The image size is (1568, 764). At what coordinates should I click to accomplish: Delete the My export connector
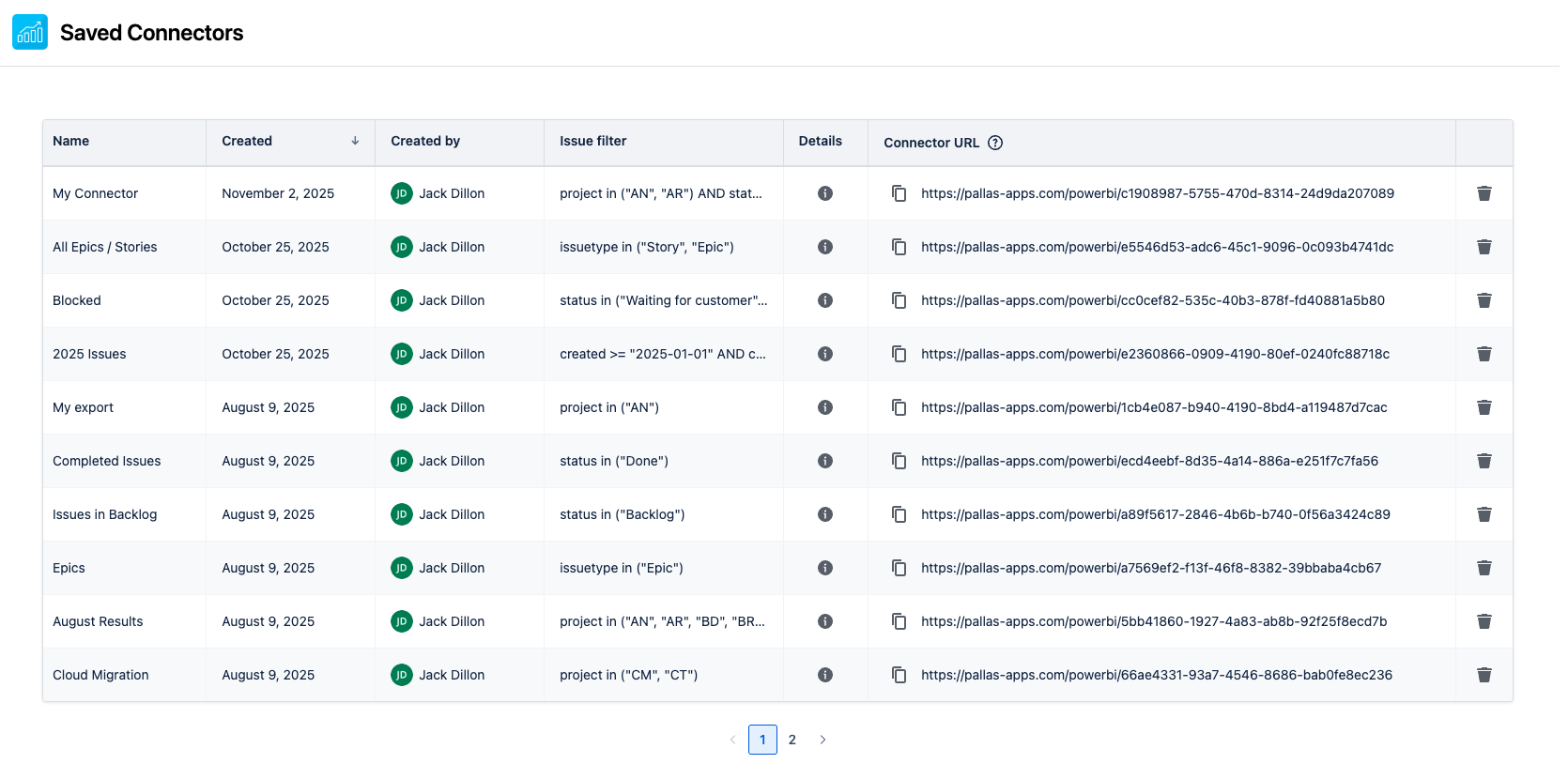pos(1484,407)
